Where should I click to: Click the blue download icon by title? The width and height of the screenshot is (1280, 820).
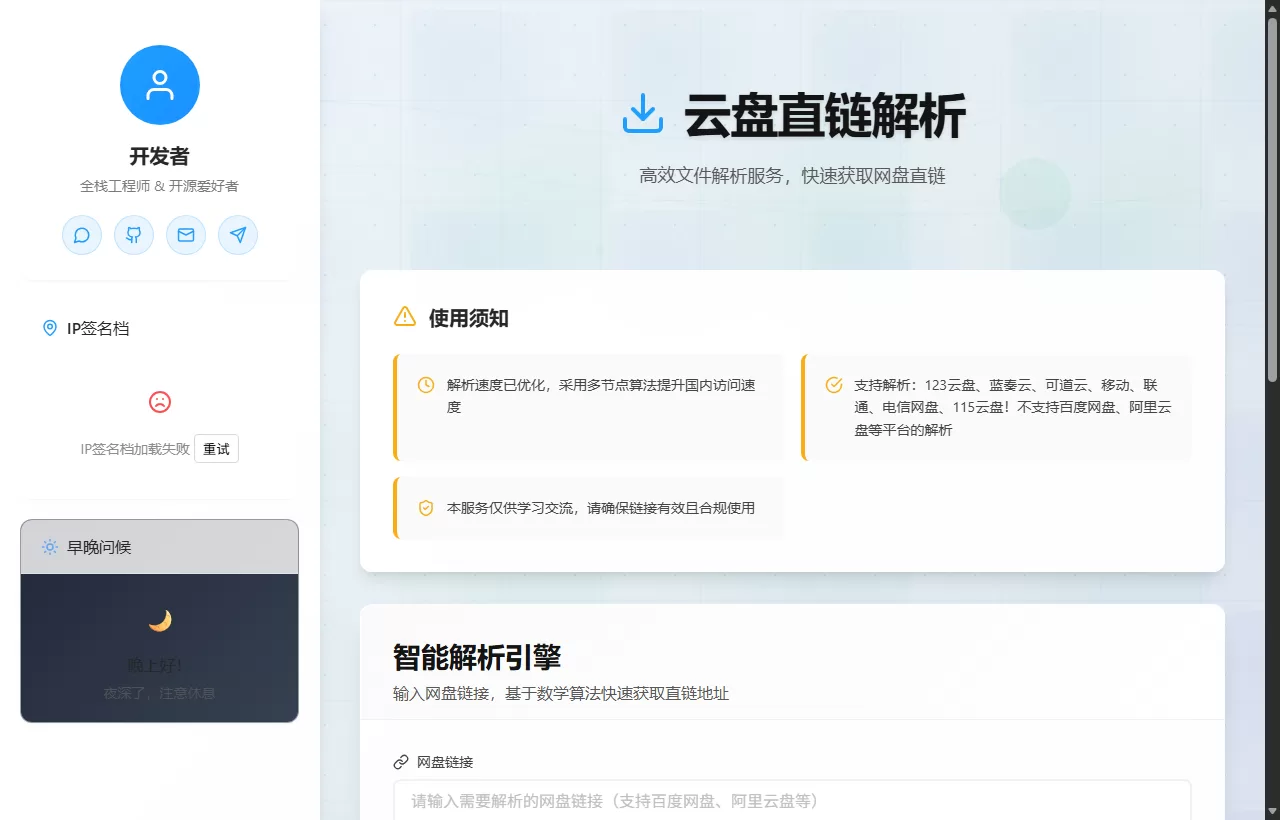click(643, 113)
